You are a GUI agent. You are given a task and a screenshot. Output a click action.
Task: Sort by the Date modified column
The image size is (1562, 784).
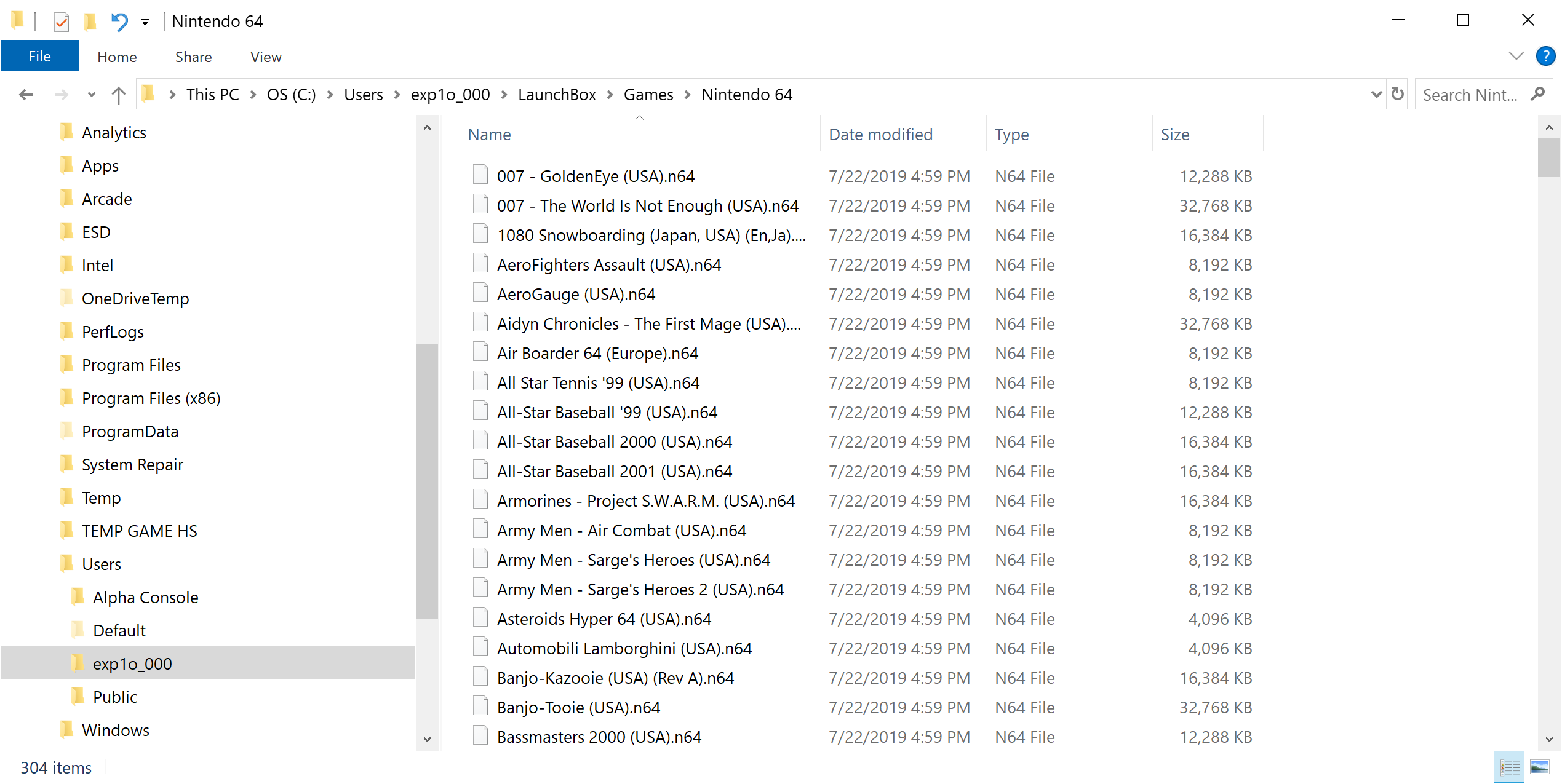click(x=903, y=135)
